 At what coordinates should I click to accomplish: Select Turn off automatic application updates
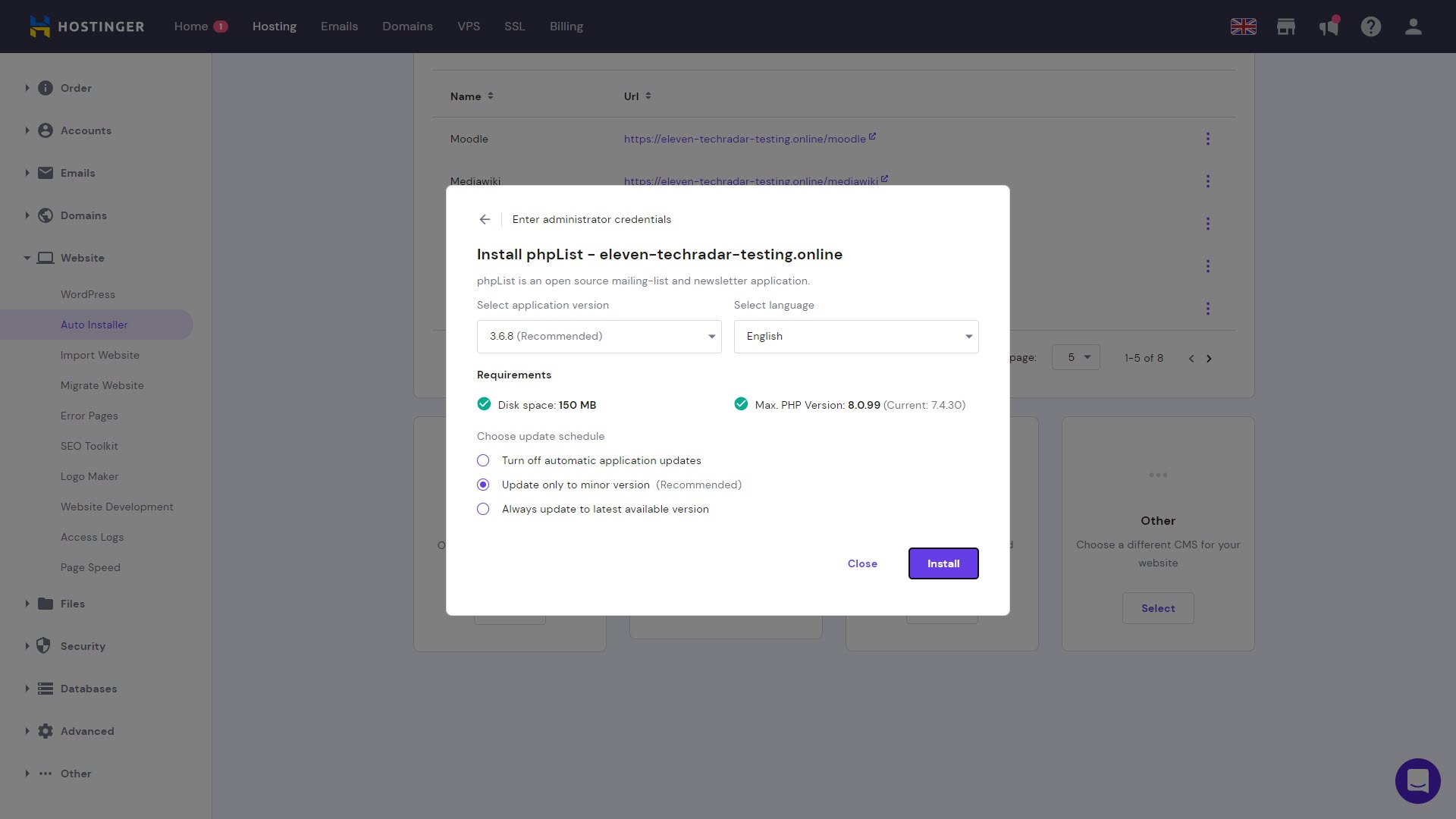coord(483,460)
